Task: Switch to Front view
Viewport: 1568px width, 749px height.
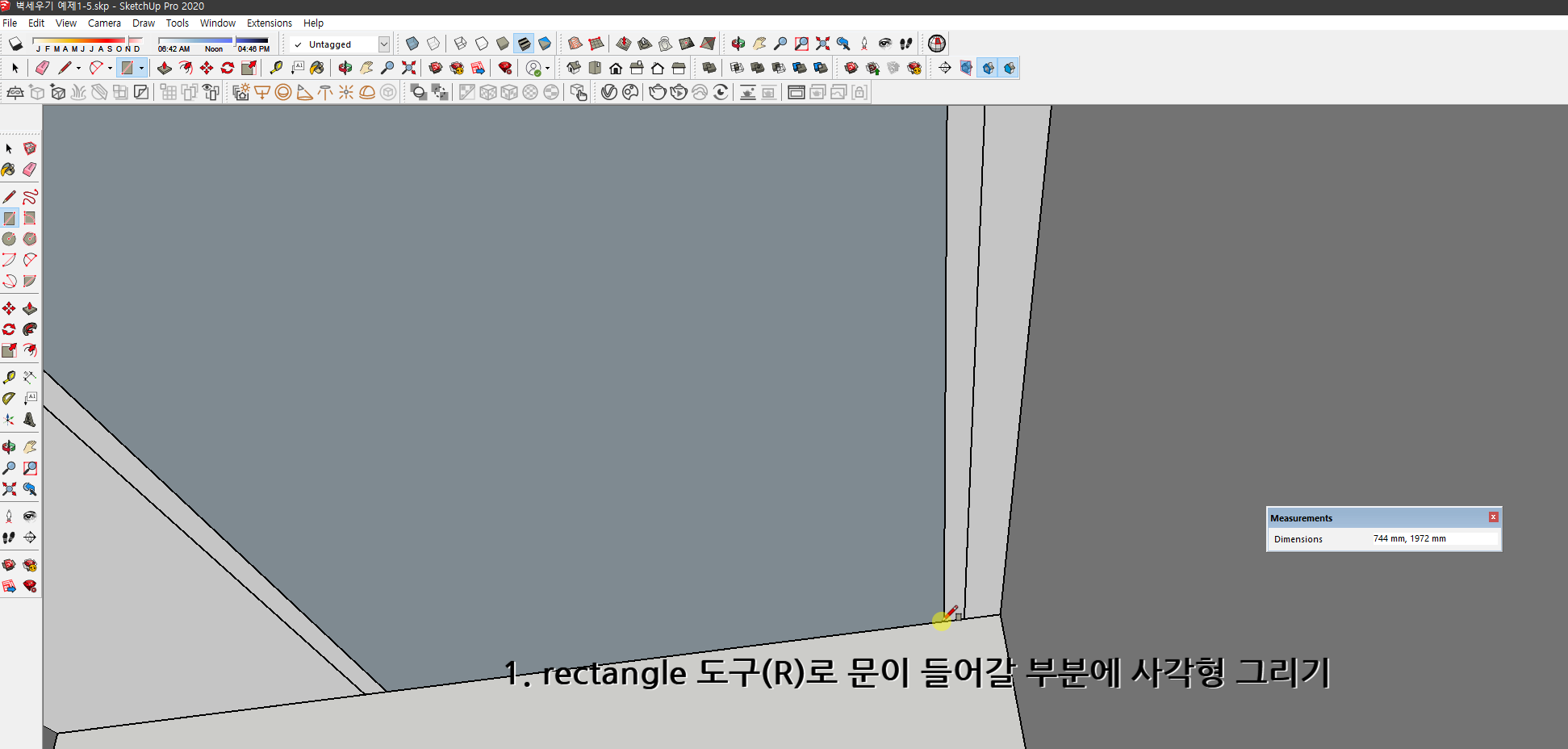Action: tap(616, 68)
